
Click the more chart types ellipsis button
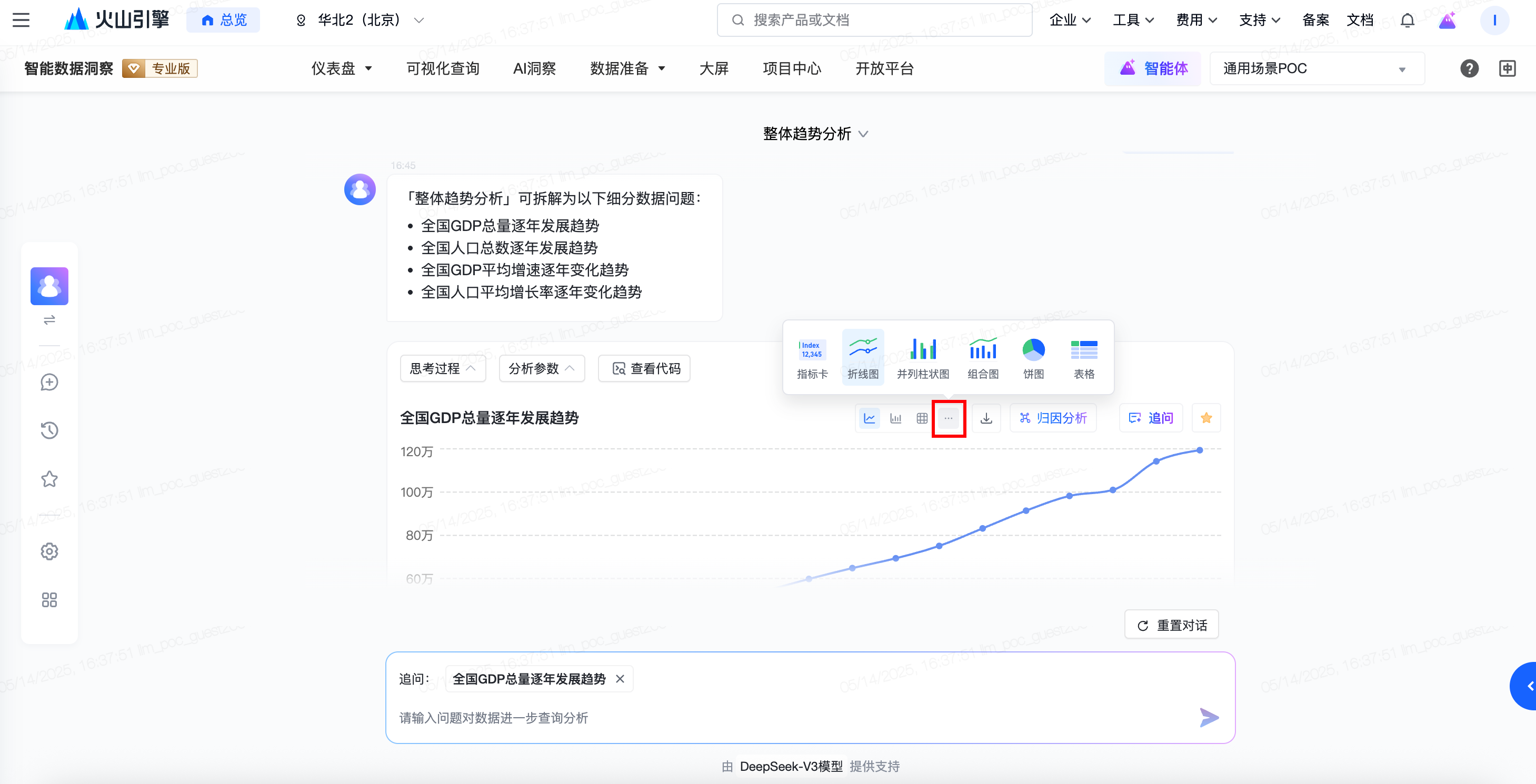click(948, 418)
